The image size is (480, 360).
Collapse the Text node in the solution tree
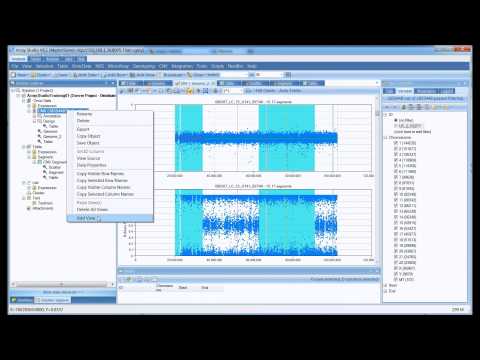[24, 198]
